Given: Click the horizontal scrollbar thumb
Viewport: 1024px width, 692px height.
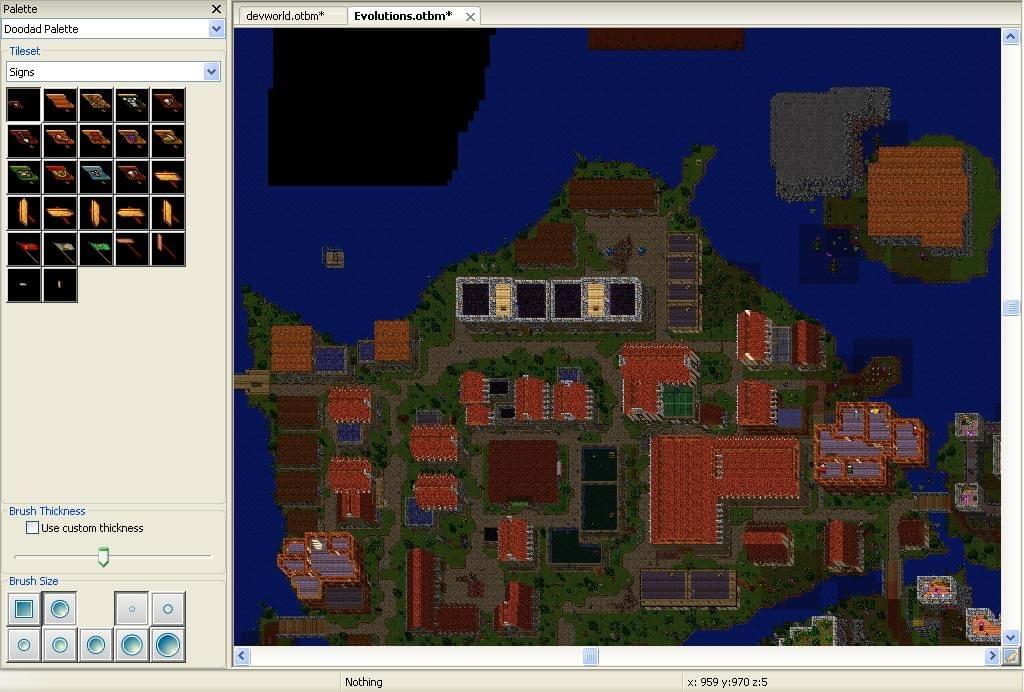Looking at the screenshot, I should (x=590, y=655).
